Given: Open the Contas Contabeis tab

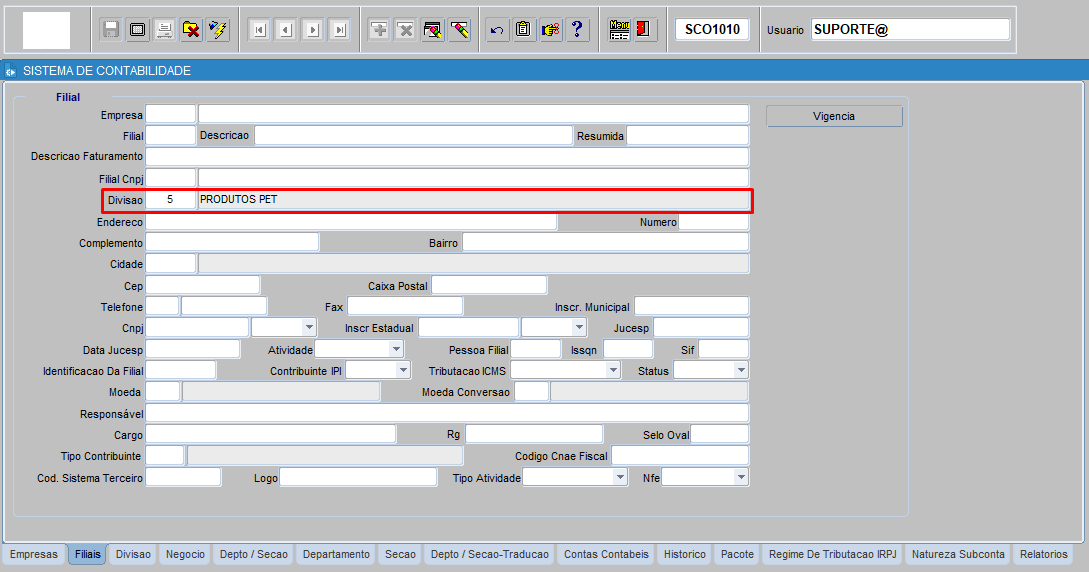Looking at the screenshot, I should 606,554.
